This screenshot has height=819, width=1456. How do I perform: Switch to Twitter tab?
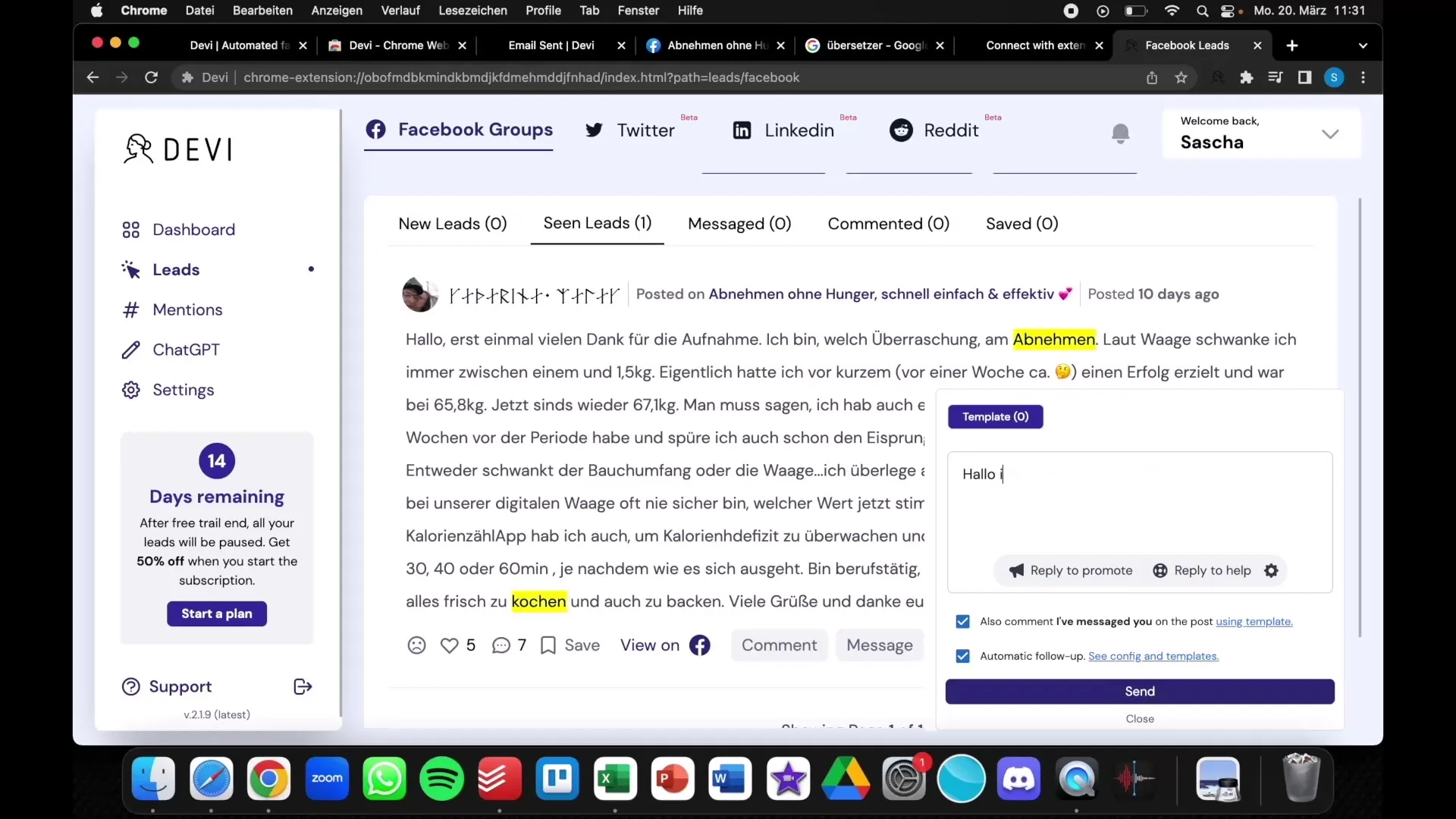tap(630, 130)
